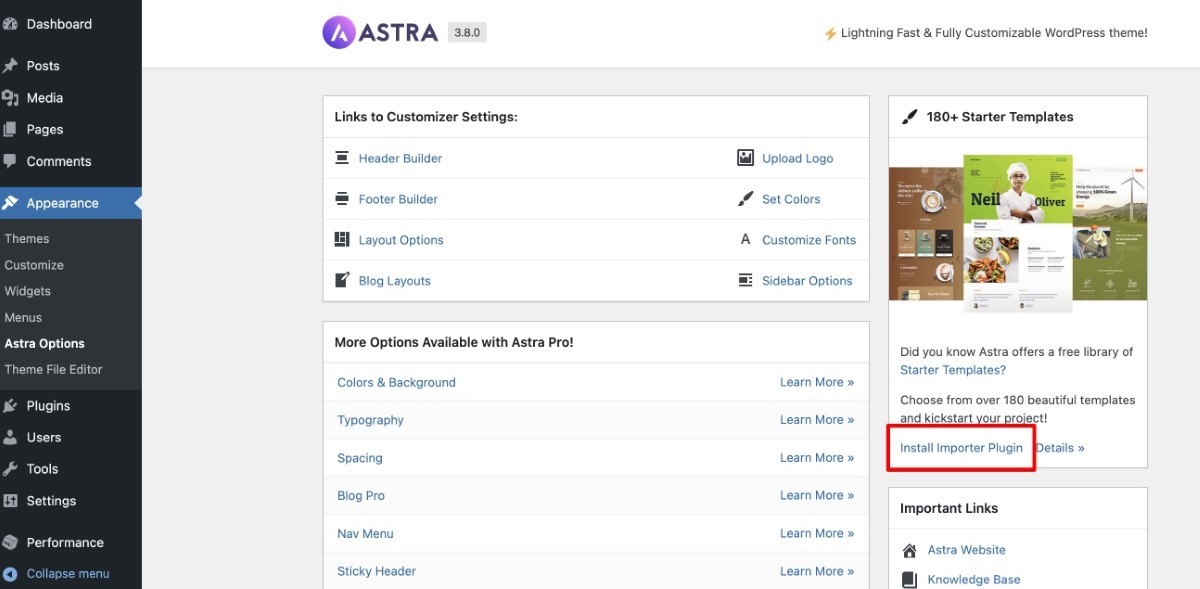1200x589 pixels.
Task: Open Pages in the admin menu
Action: click(x=45, y=130)
